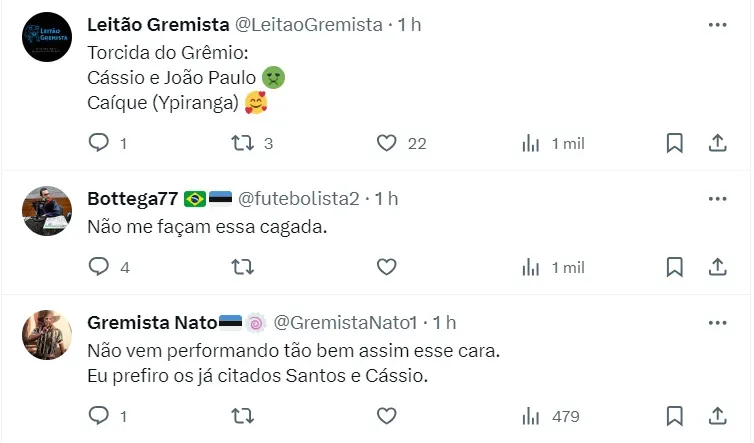Open more options on Gremista Nato's tweet

pos(717,322)
